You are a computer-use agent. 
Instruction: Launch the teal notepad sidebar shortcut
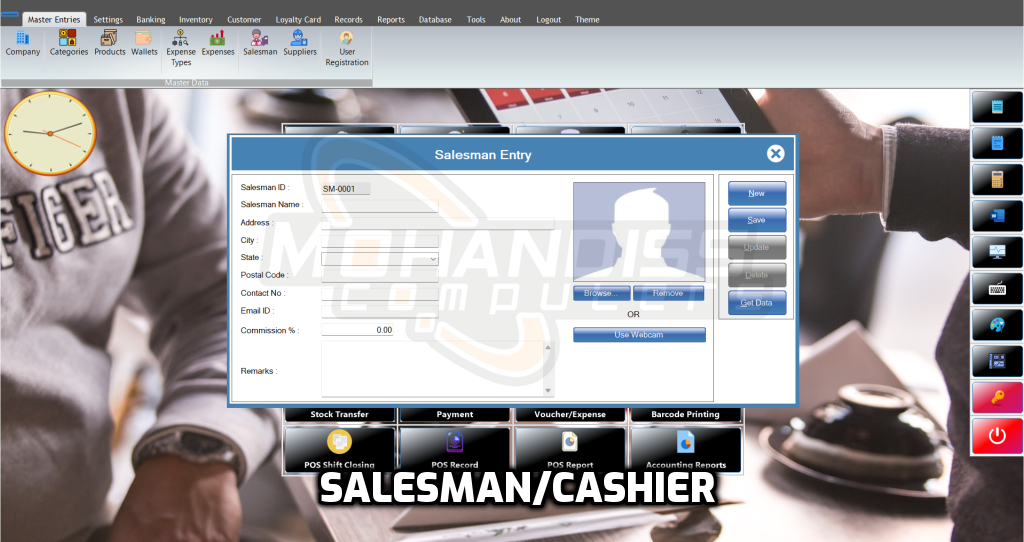pyautogui.click(x=997, y=107)
